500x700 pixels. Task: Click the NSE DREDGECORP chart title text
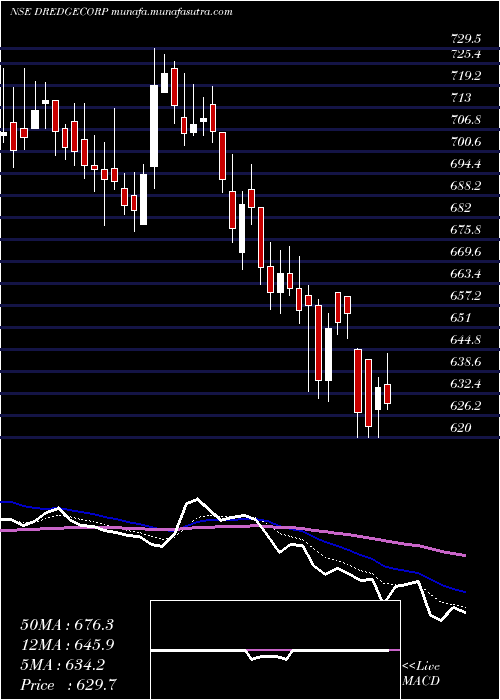pos(121,12)
